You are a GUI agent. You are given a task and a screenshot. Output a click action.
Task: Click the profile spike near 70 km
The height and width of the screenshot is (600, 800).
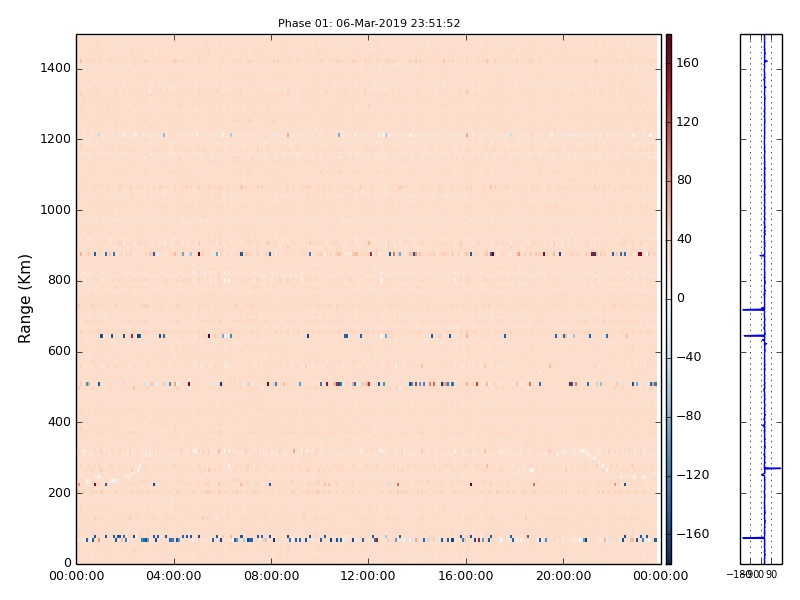[x=753, y=538]
